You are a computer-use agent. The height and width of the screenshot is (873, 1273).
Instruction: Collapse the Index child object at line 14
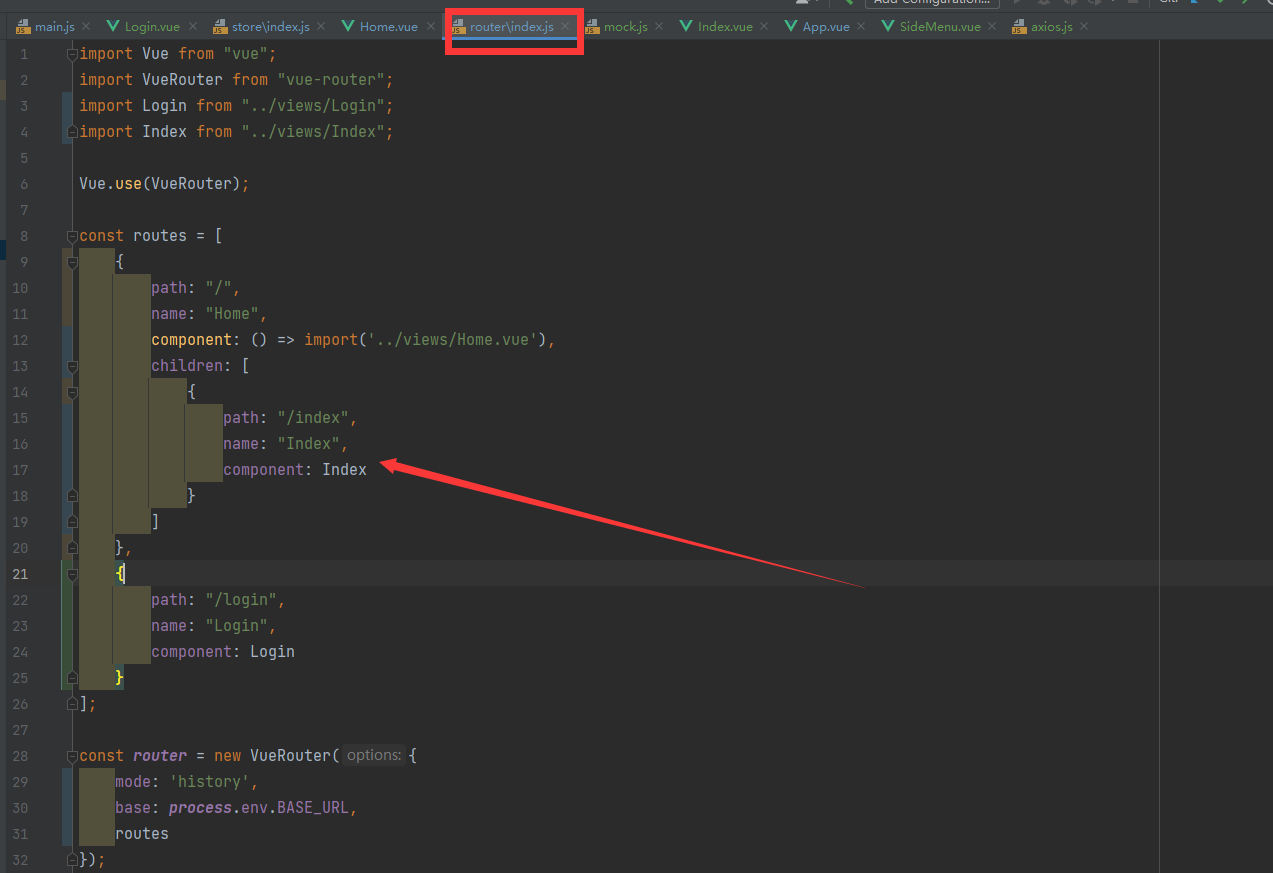click(x=72, y=392)
